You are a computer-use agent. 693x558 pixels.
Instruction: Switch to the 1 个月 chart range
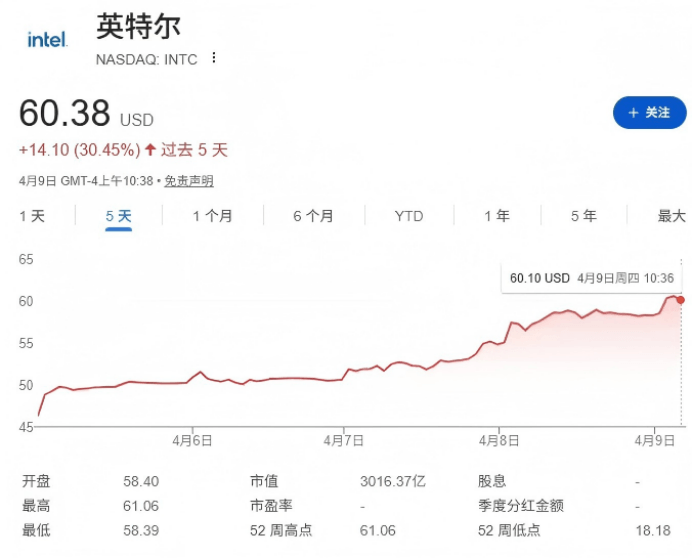pos(212,216)
